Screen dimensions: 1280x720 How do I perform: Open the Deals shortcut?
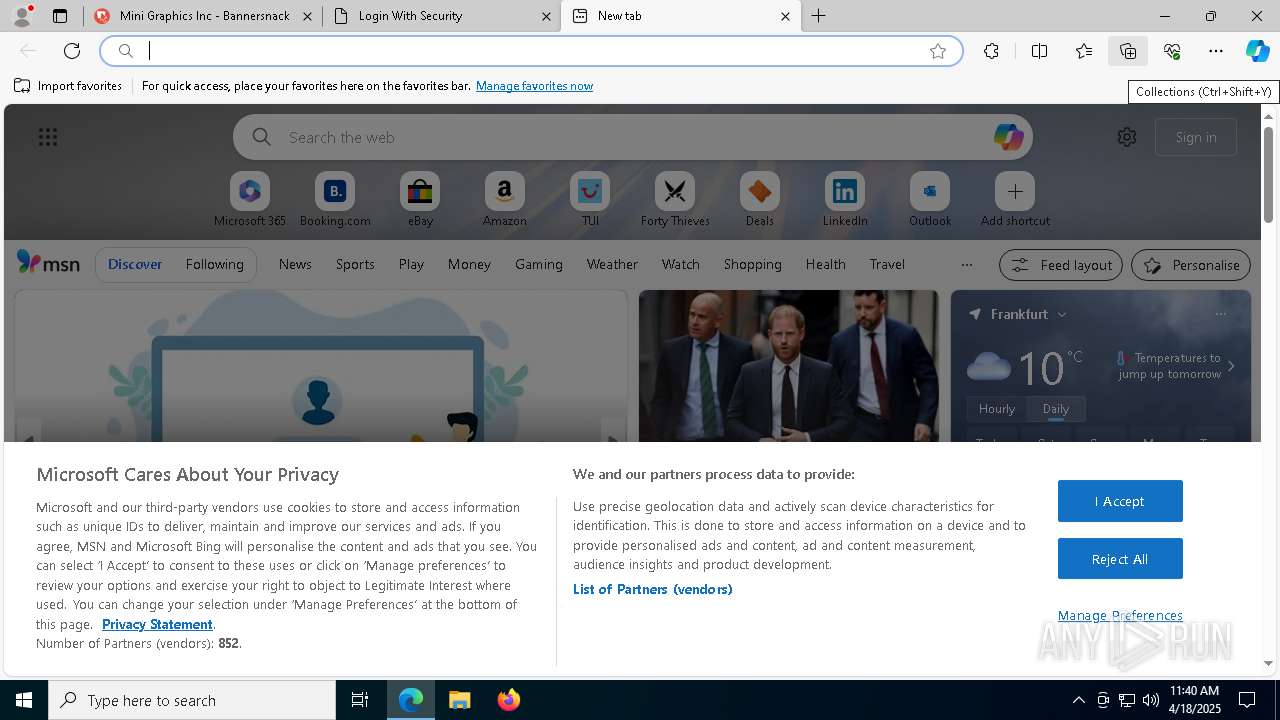pyautogui.click(x=760, y=200)
